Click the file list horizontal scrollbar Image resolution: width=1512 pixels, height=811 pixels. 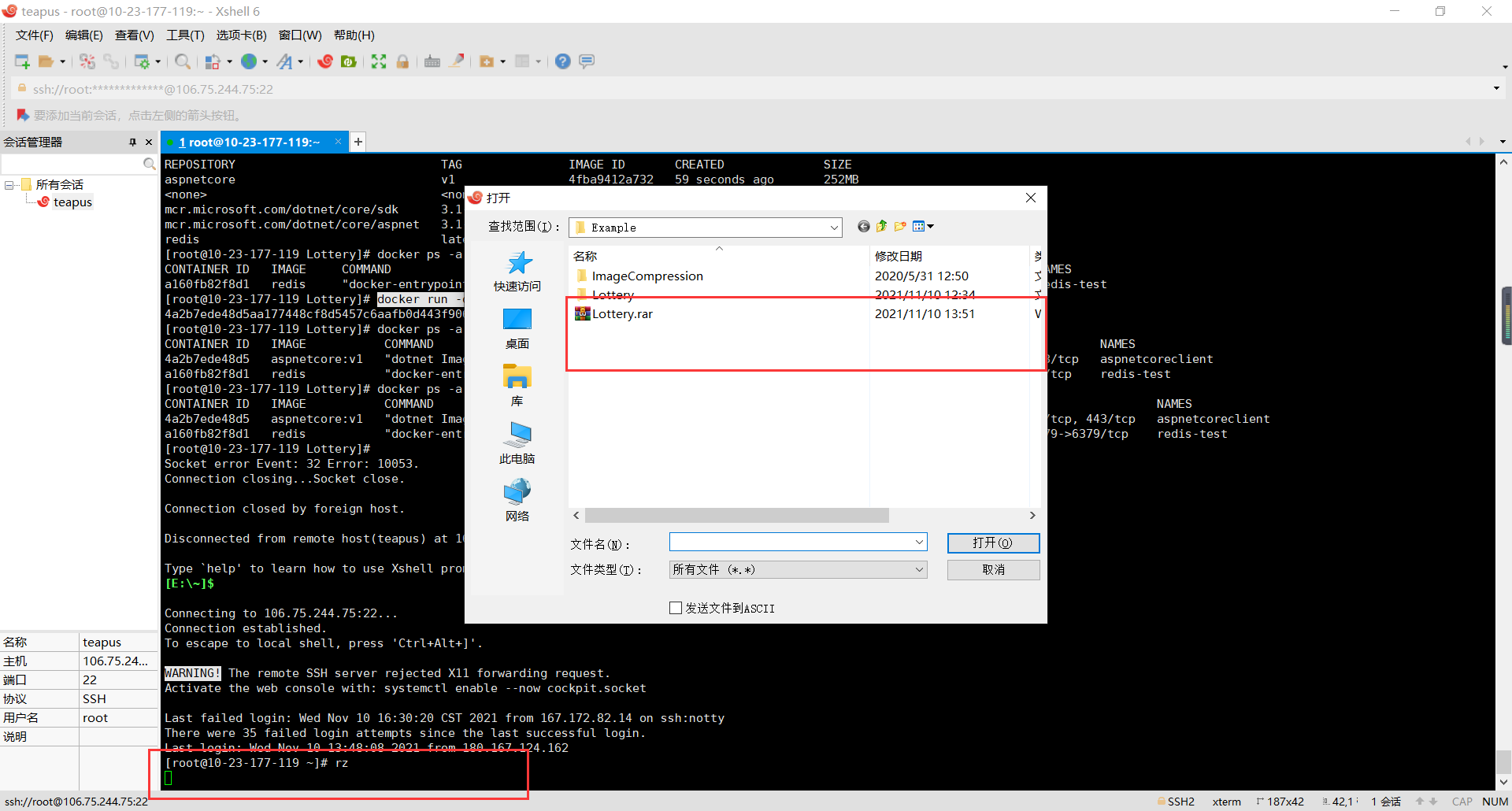coord(736,516)
